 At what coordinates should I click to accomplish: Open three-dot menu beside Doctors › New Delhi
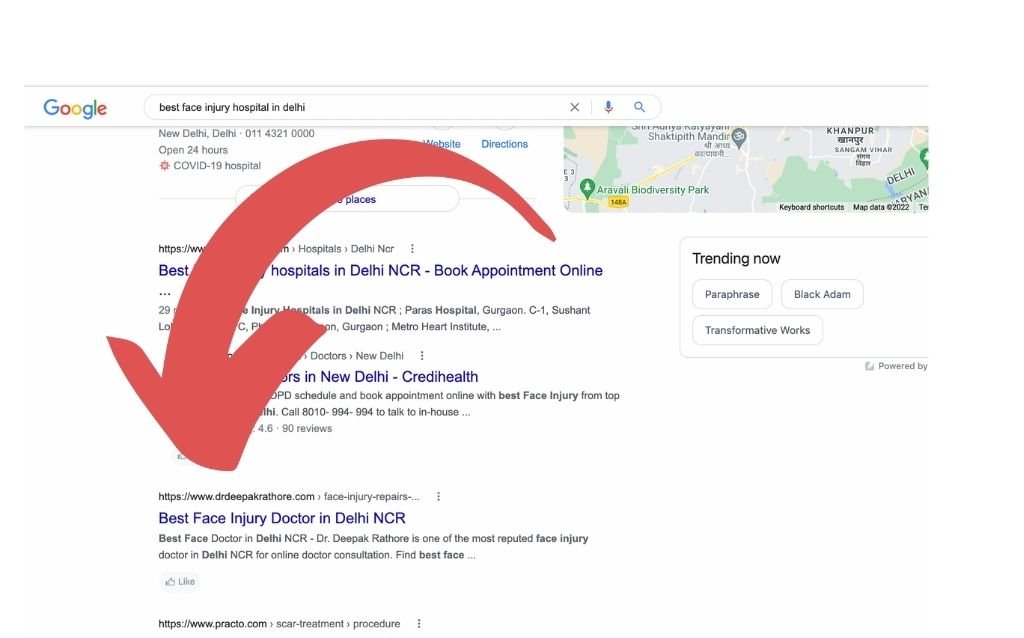(422, 356)
